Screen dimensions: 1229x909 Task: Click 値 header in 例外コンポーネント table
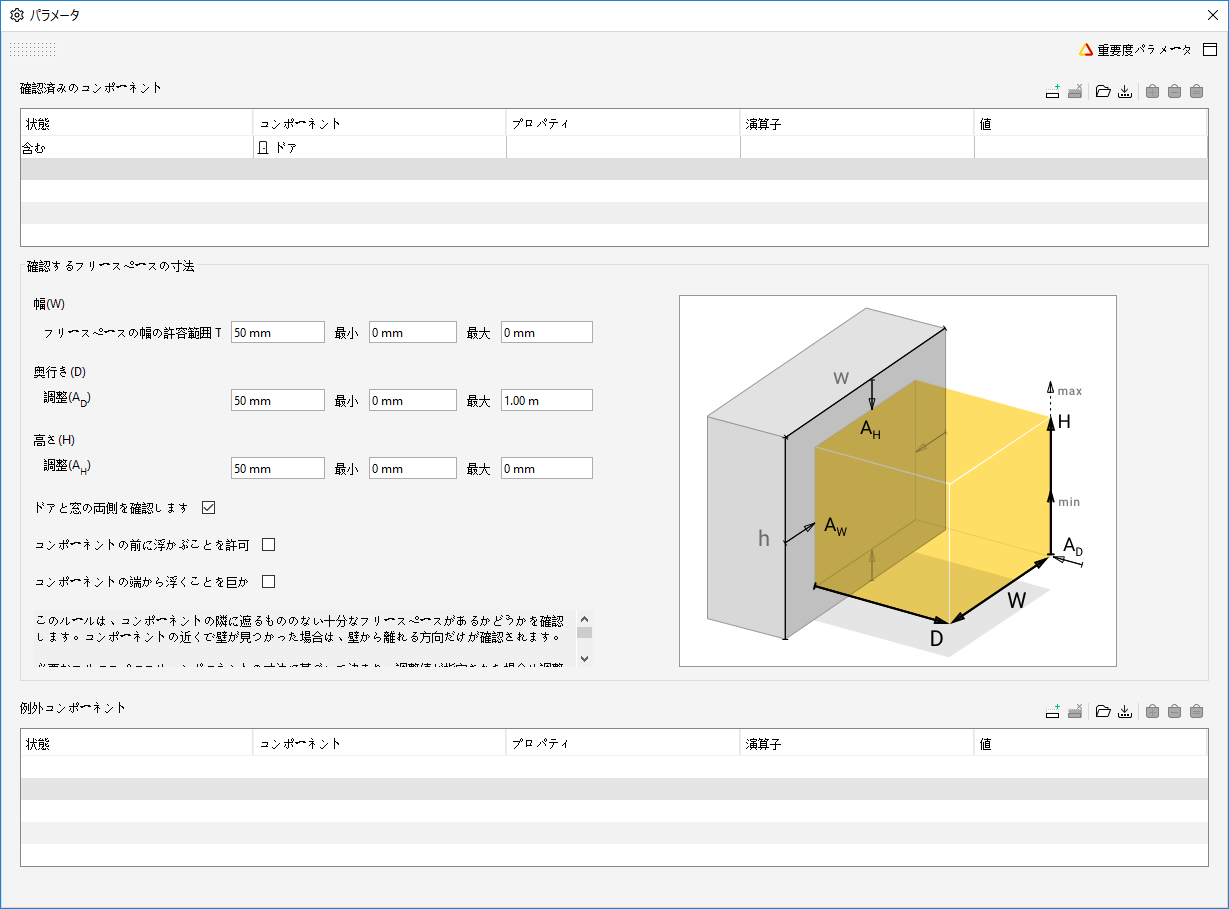(1091, 743)
